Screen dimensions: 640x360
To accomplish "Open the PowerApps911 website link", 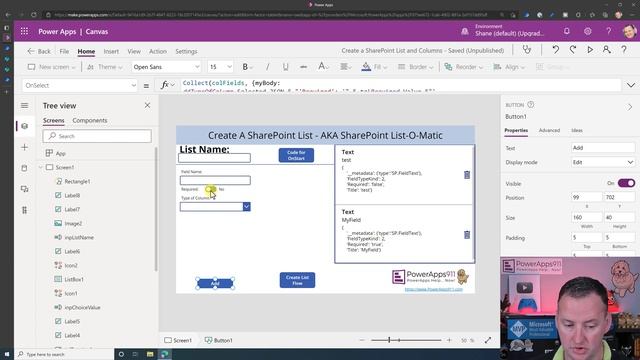I will 433,289.
